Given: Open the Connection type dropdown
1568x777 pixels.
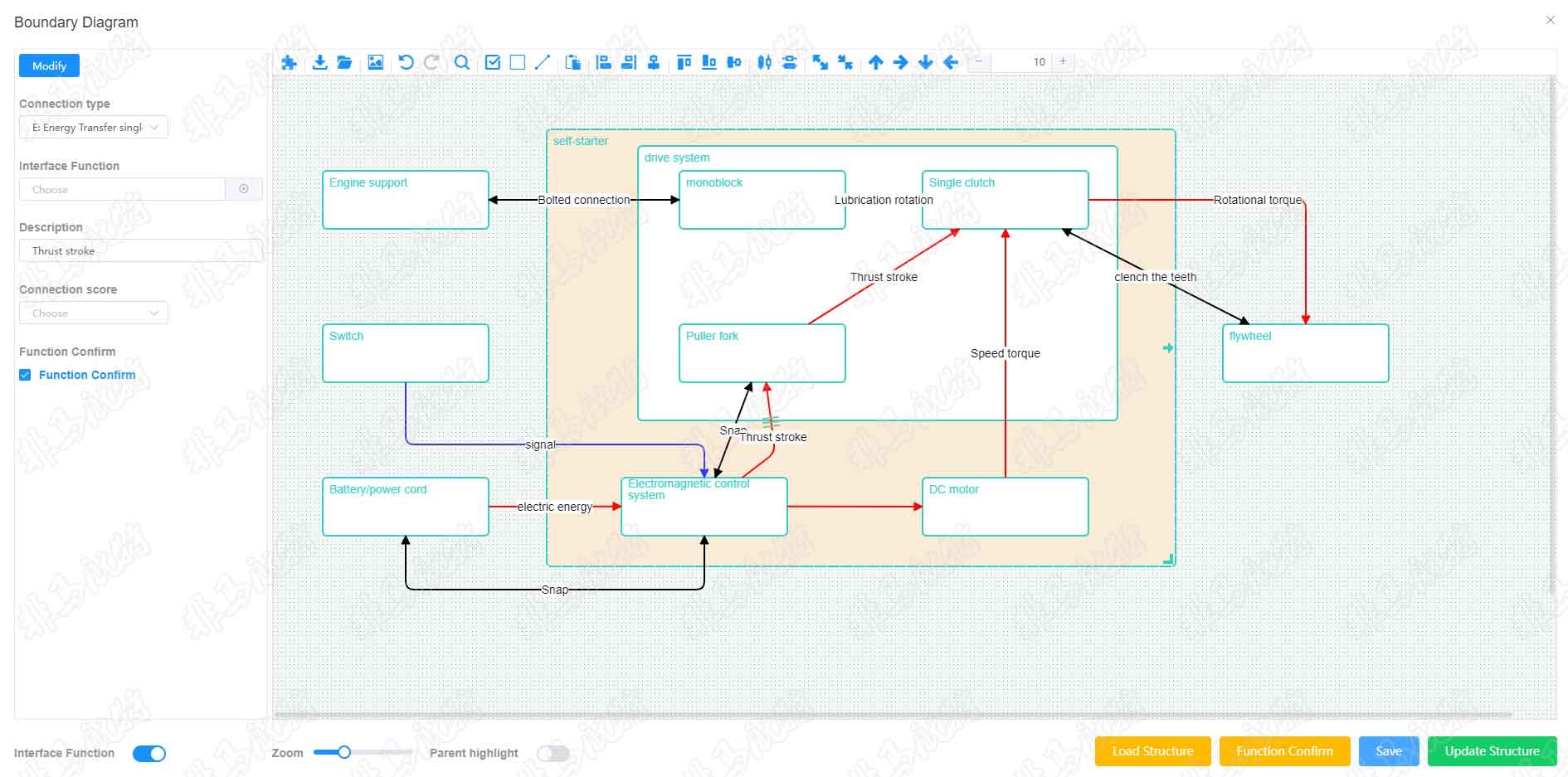Looking at the screenshot, I should click(x=93, y=127).
